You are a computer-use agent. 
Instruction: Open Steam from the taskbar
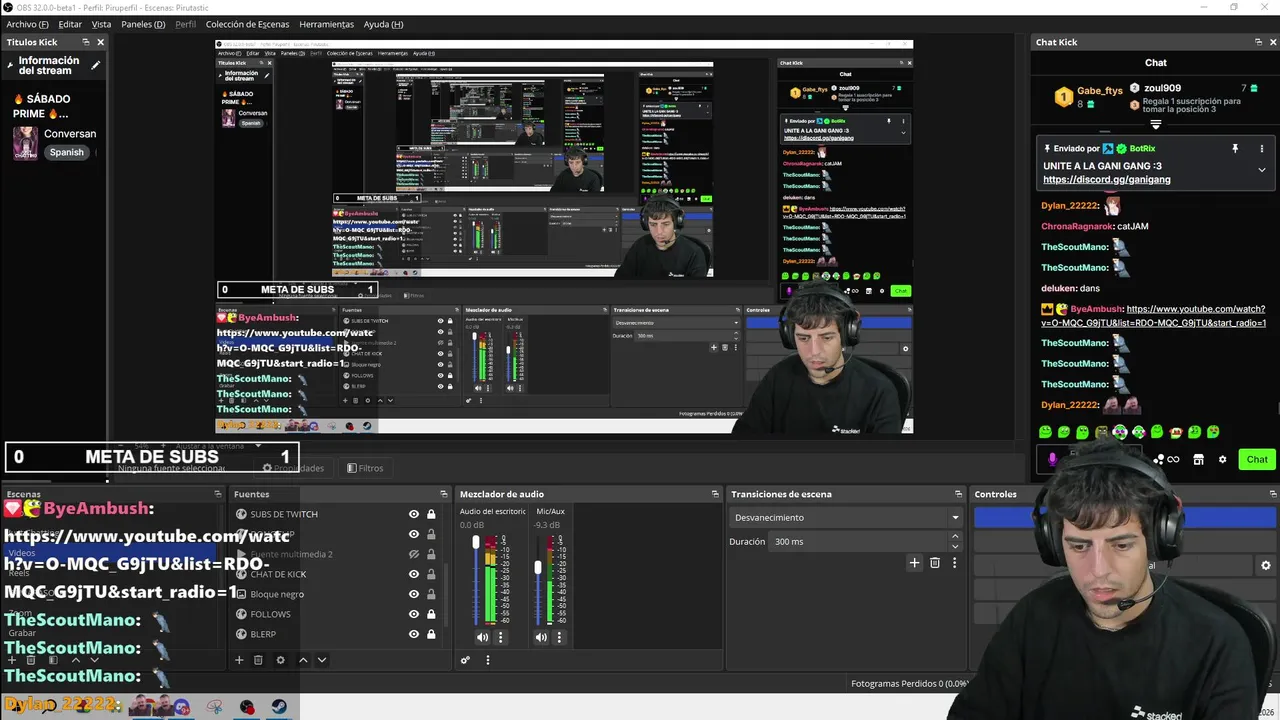tap(279, 707)
